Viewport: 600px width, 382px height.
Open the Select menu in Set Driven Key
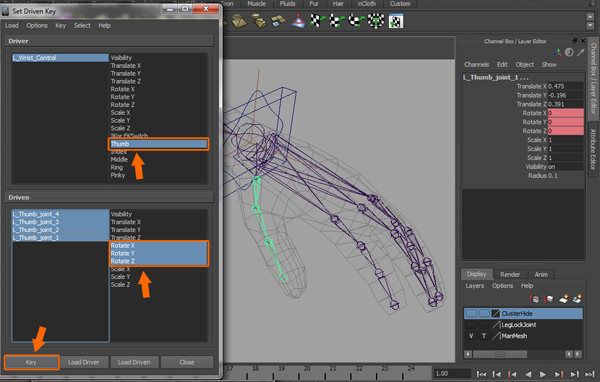[82, 26]
